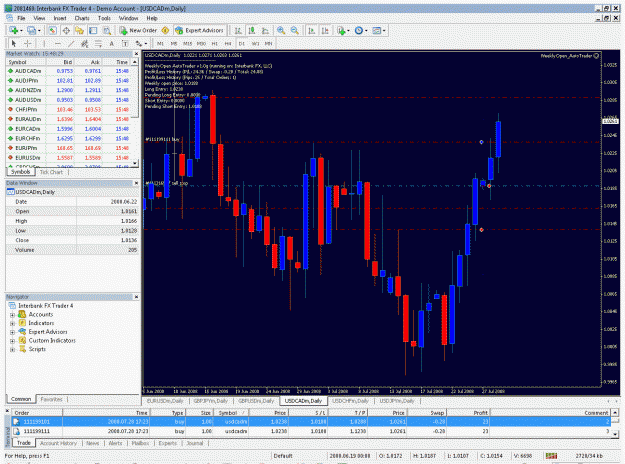Expand the Accounts node in Navigator
Image resolution: width=625 pixels, height=464 pixels.
click(x=12, y=315)
